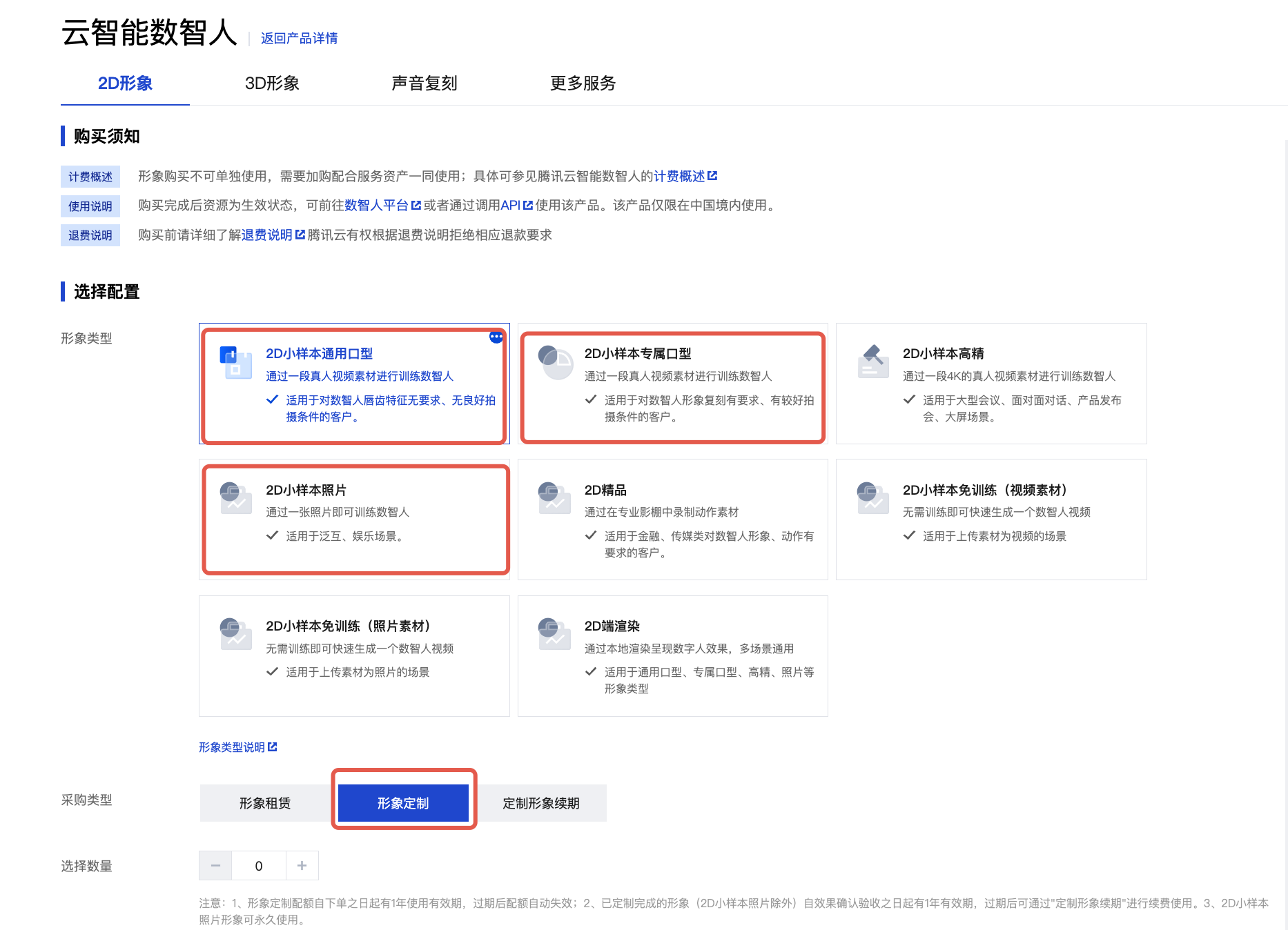The width and height of the screenshot is (1288, 930).
Task: Click external-link icon after 数智人平台
Action: pos(416,205)
